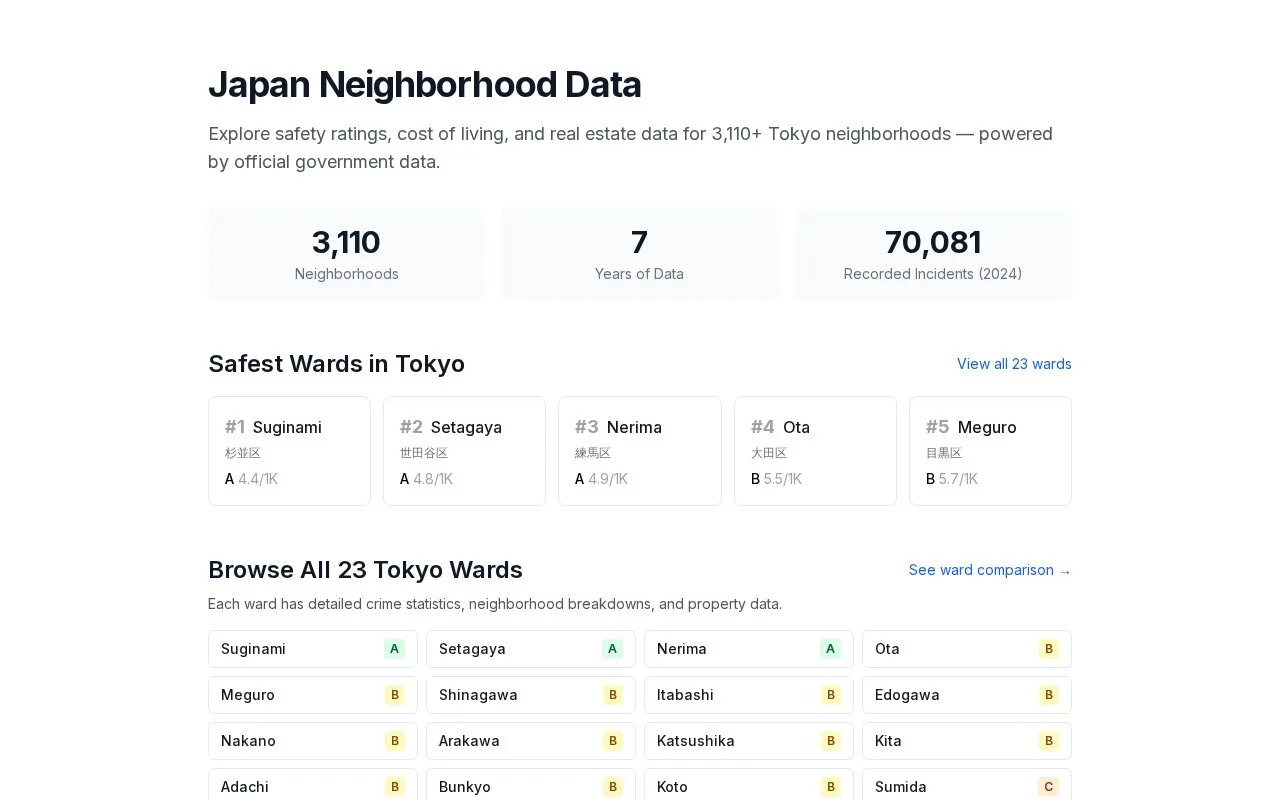This screenshot has width=1280, height=800.
Task: Open Meguro in the ward browse list
Action: [313, 695]
